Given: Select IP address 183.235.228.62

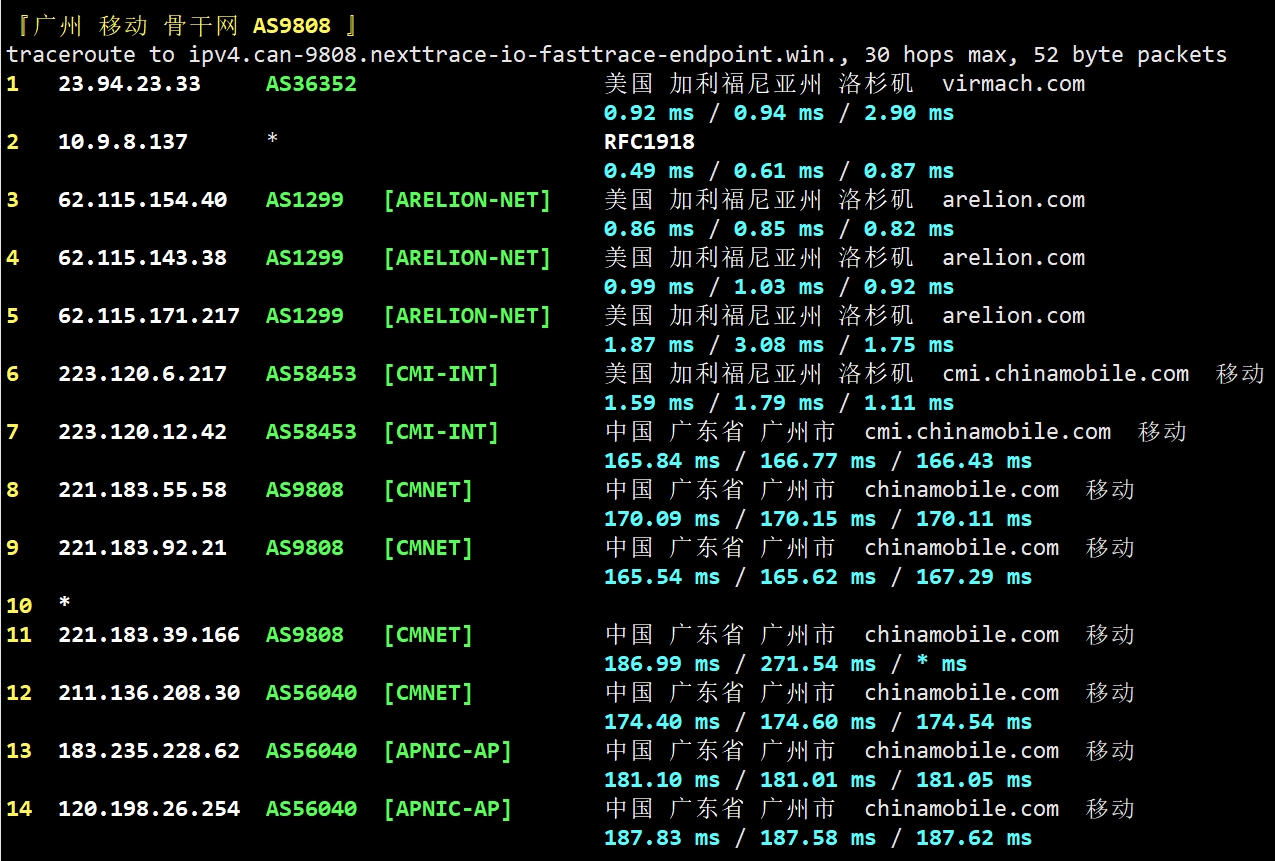Looking at the screenshot, I should [x=149, y=751].
